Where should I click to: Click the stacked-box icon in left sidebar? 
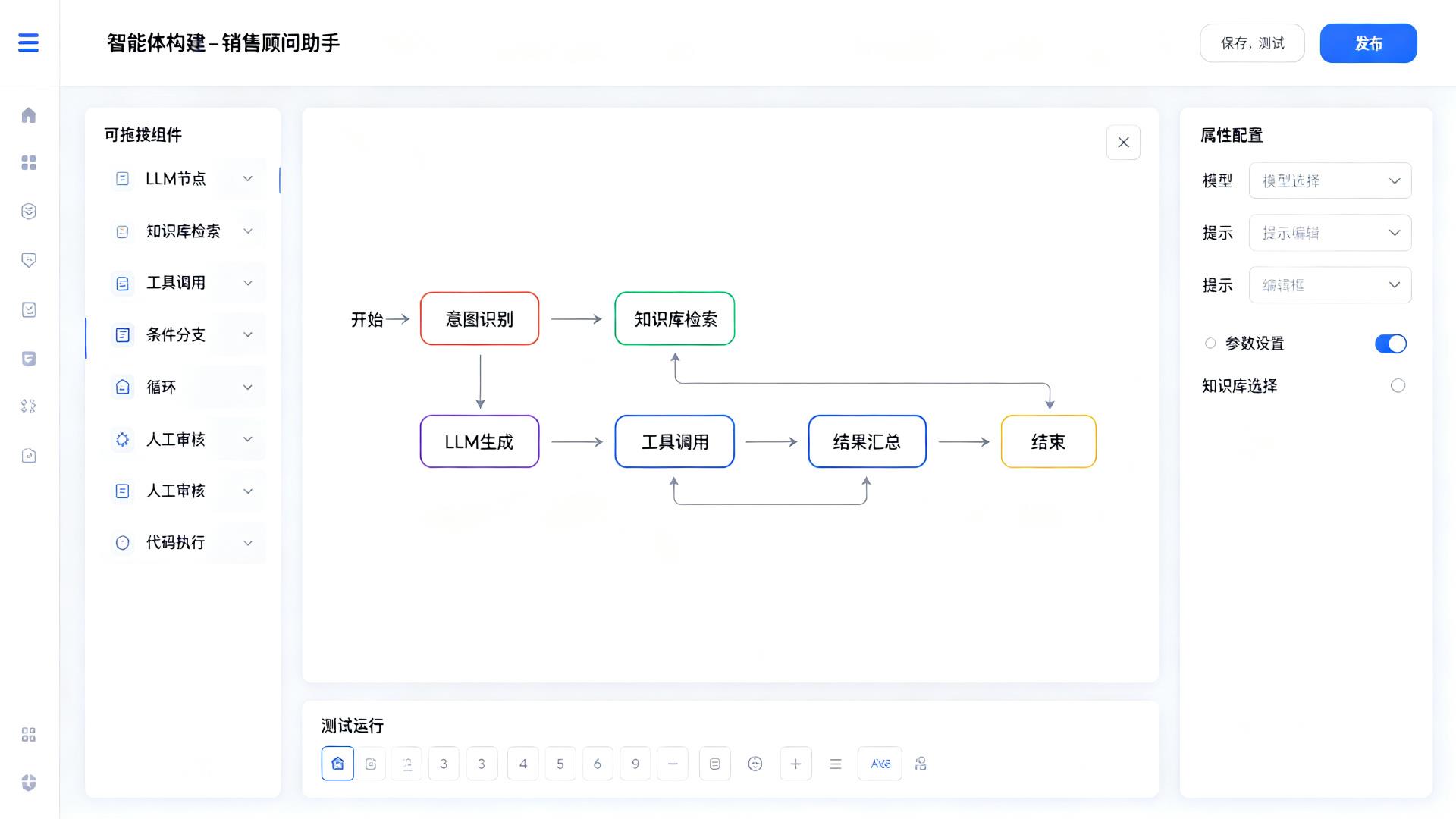pos(29,212)
